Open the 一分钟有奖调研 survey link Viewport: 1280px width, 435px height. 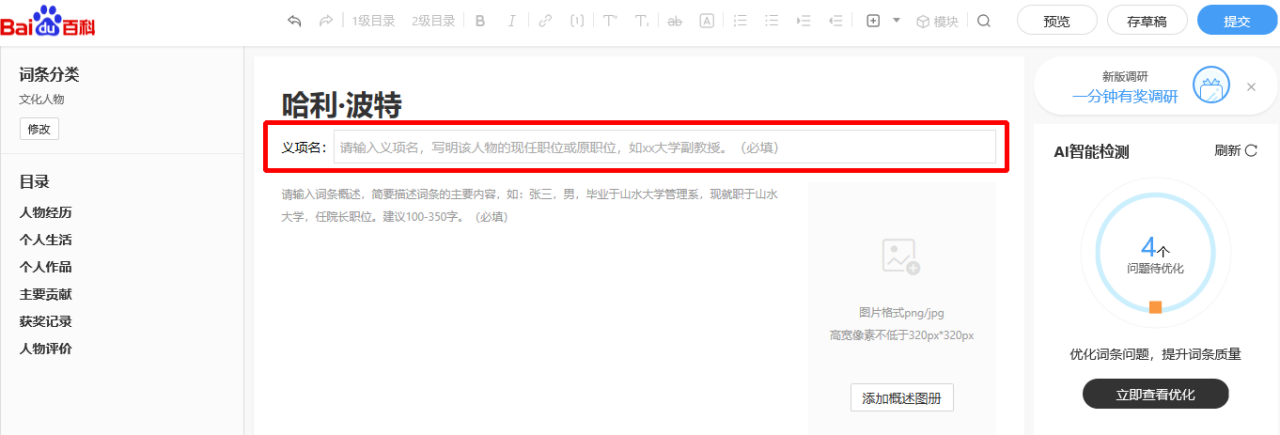[1125, 97]
